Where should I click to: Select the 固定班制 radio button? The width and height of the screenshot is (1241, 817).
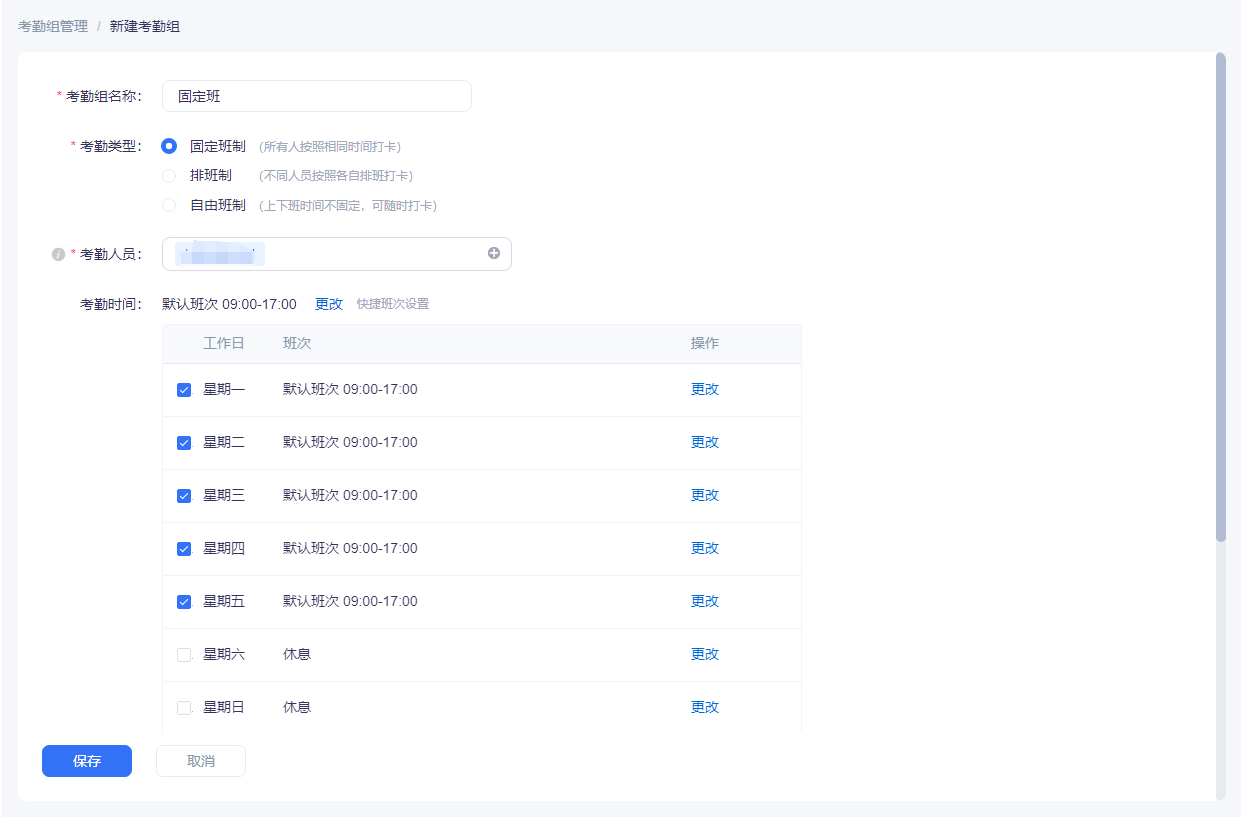(169, 146)
